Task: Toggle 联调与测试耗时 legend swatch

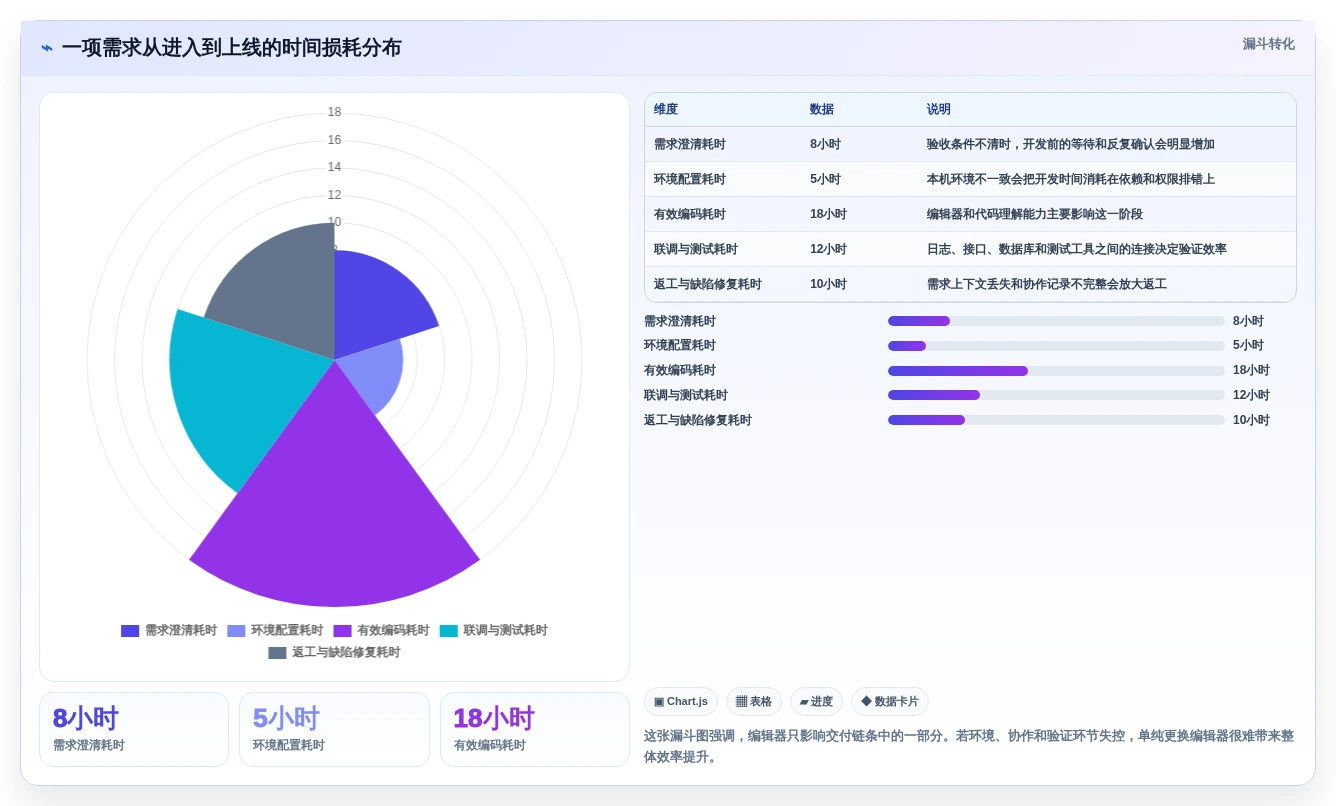Action: pos(449,631)
